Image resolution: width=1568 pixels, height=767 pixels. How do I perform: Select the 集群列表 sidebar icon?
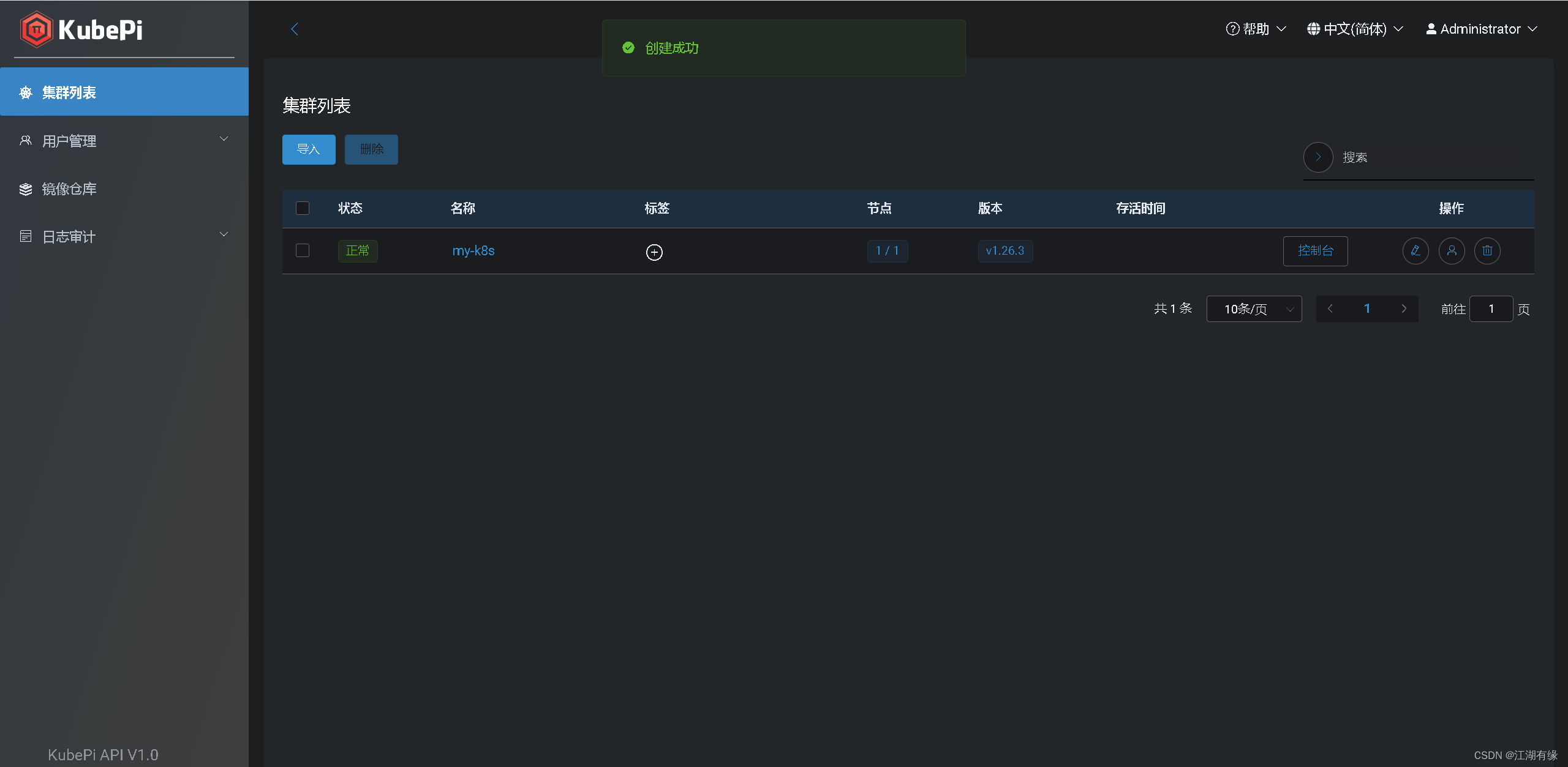(x=26, y=92)
